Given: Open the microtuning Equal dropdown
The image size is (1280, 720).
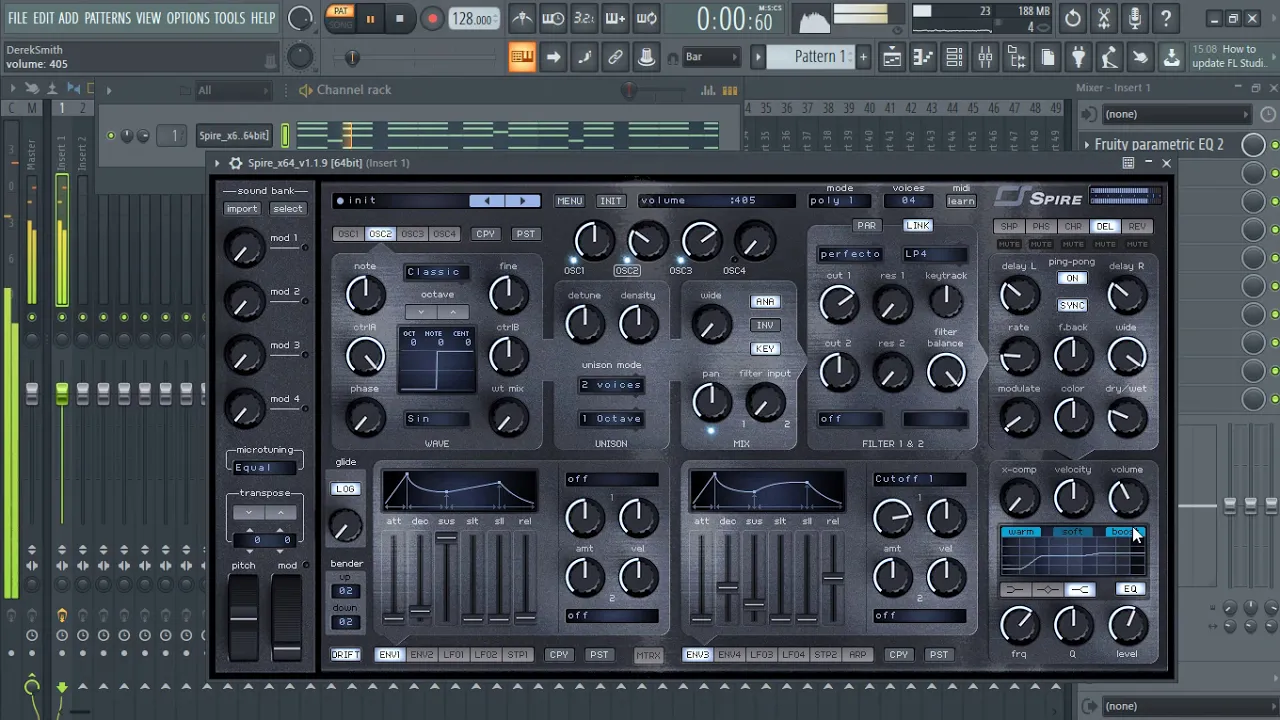Looking at the screenshot, I should (x=265, y=467).
